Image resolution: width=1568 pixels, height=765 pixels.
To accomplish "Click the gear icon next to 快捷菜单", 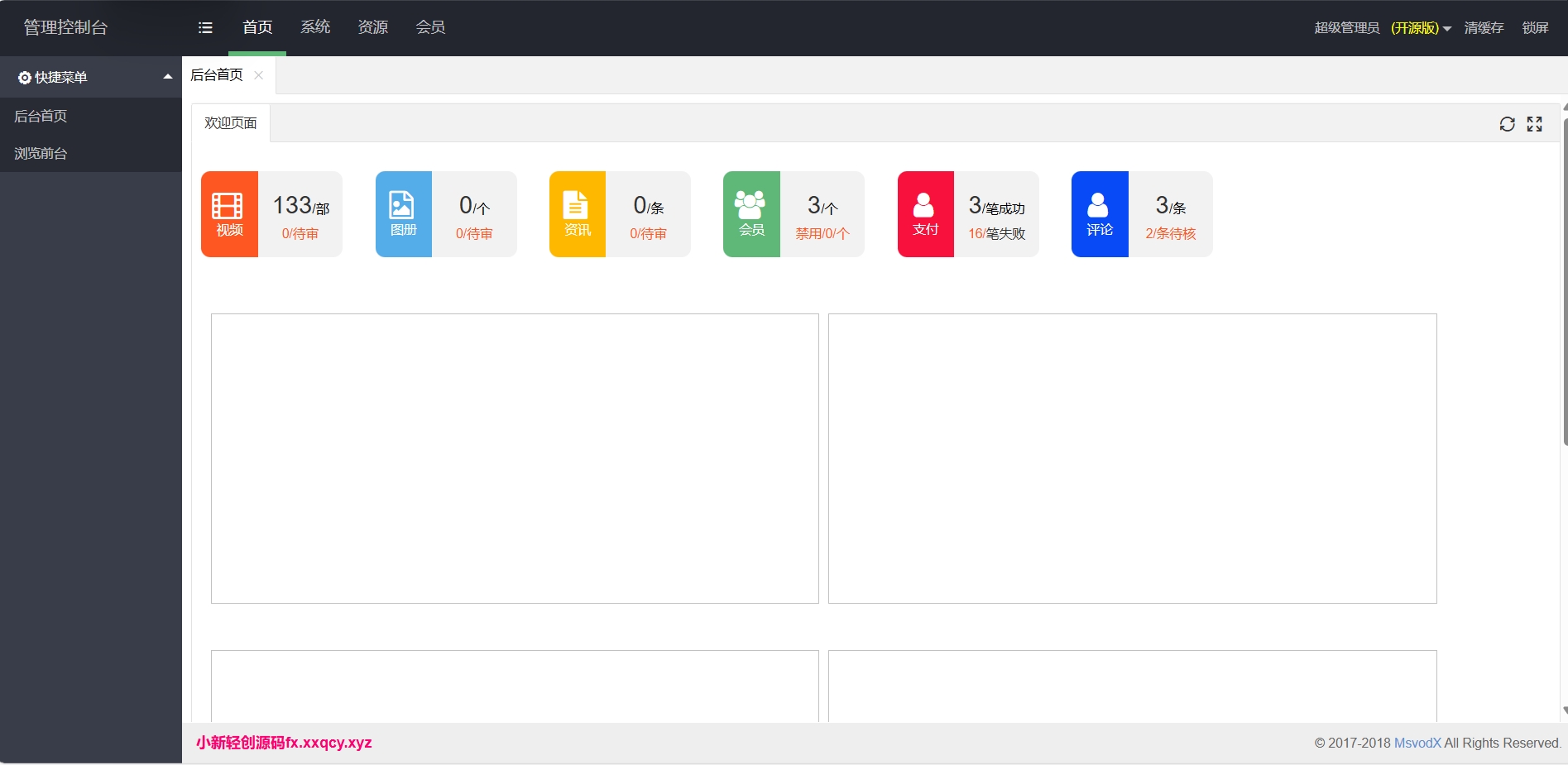I will [x=25, y=78].
